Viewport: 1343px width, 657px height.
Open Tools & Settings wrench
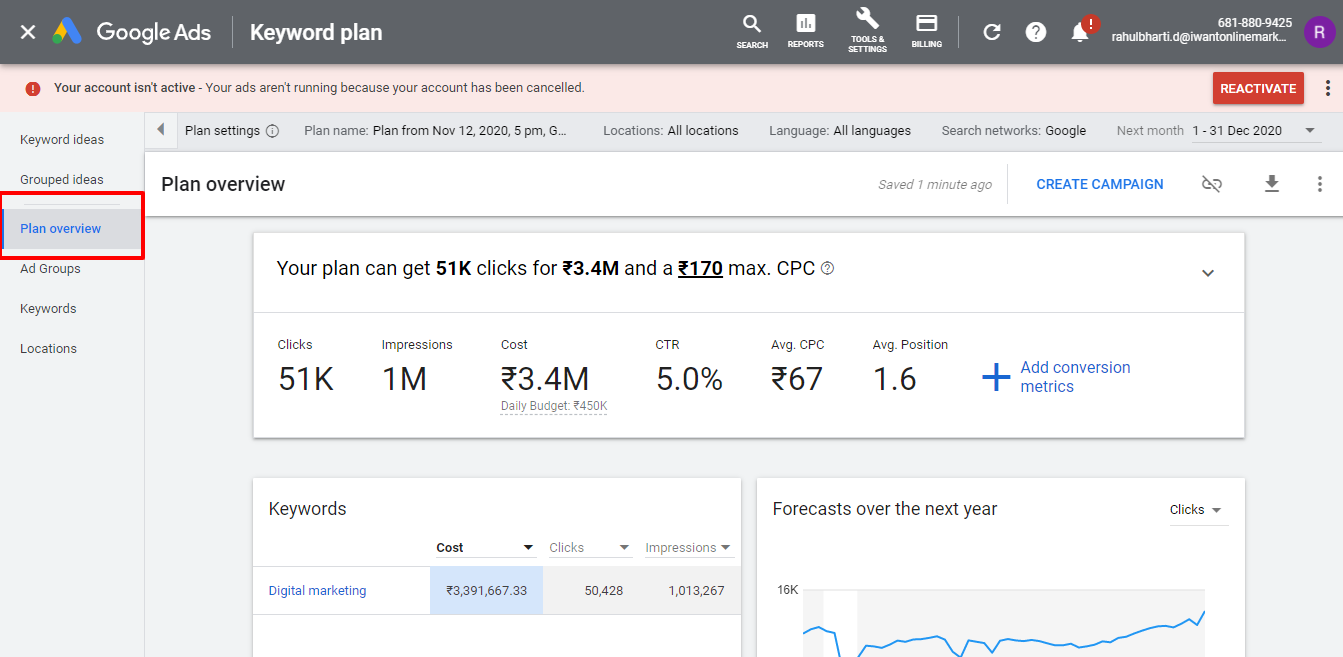(x=867, y=31)
